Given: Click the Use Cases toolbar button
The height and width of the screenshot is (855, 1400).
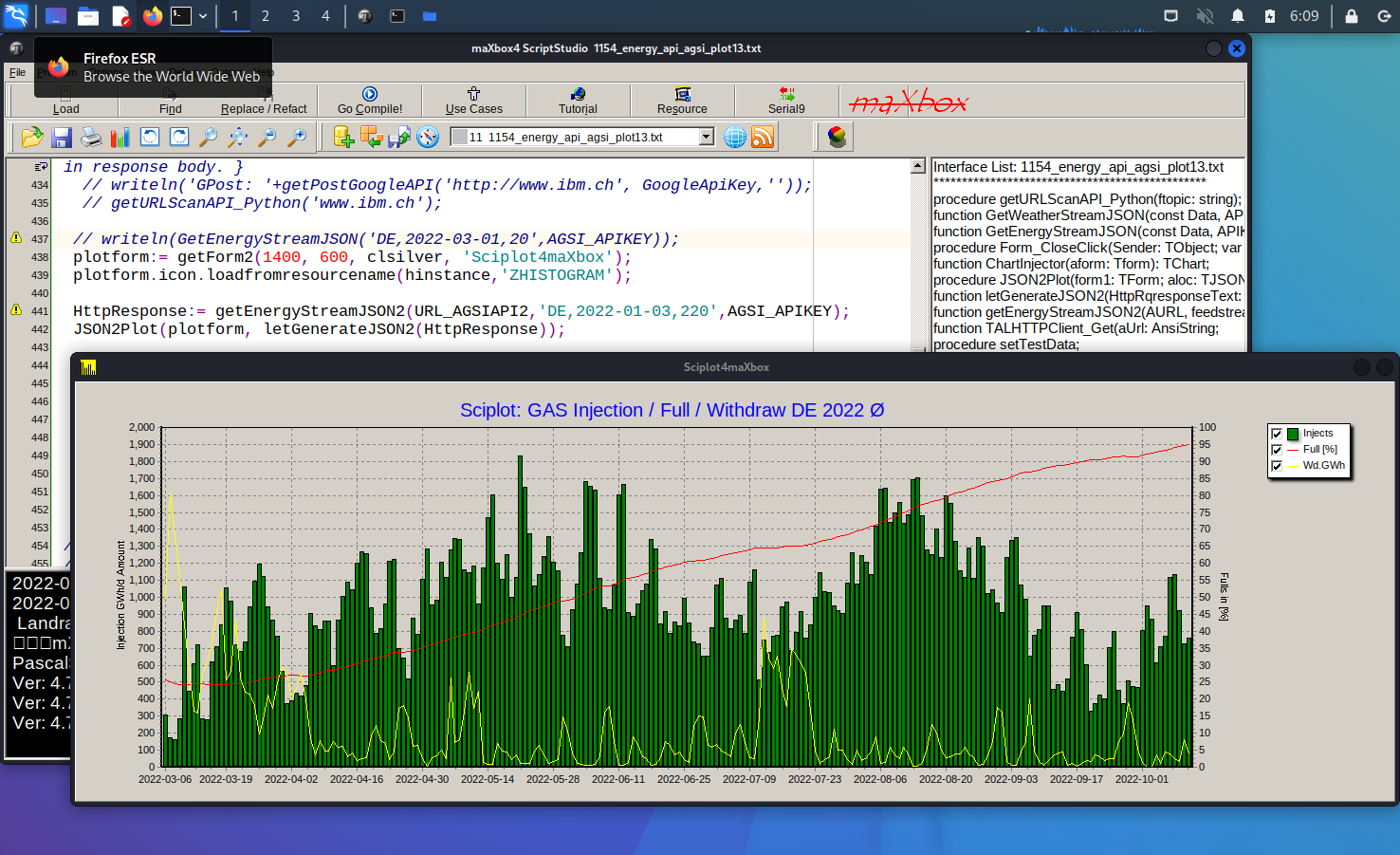Looking at the screenshot, I should (473, 101).
